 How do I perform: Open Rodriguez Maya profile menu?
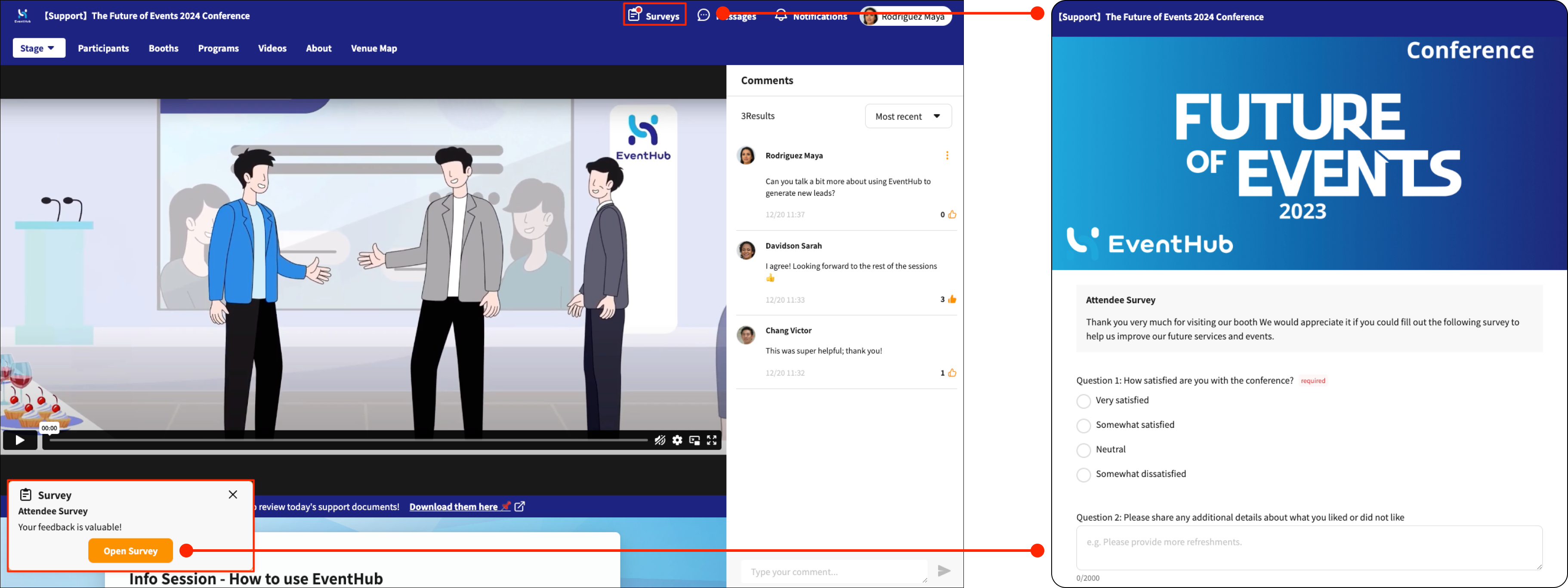coord(906,16)
